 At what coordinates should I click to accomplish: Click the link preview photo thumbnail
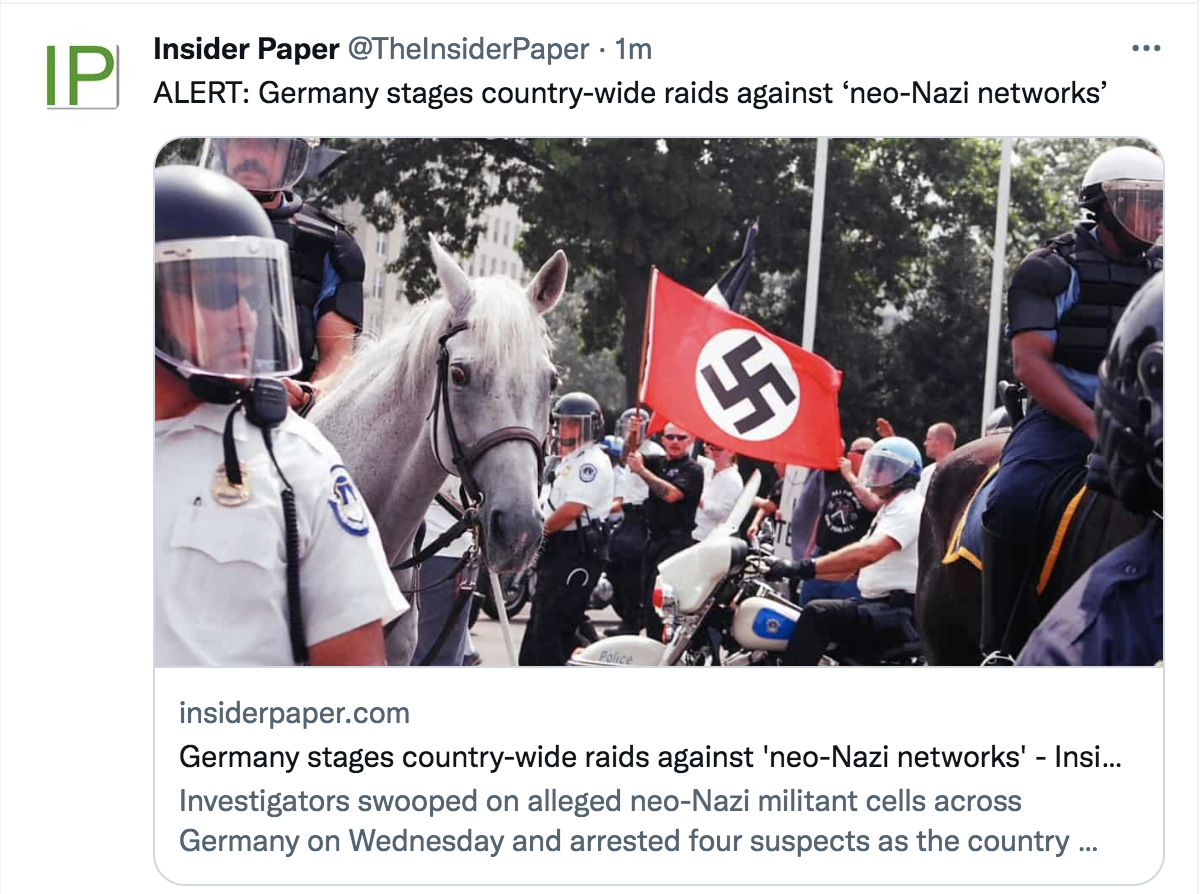tap(659, 401)
